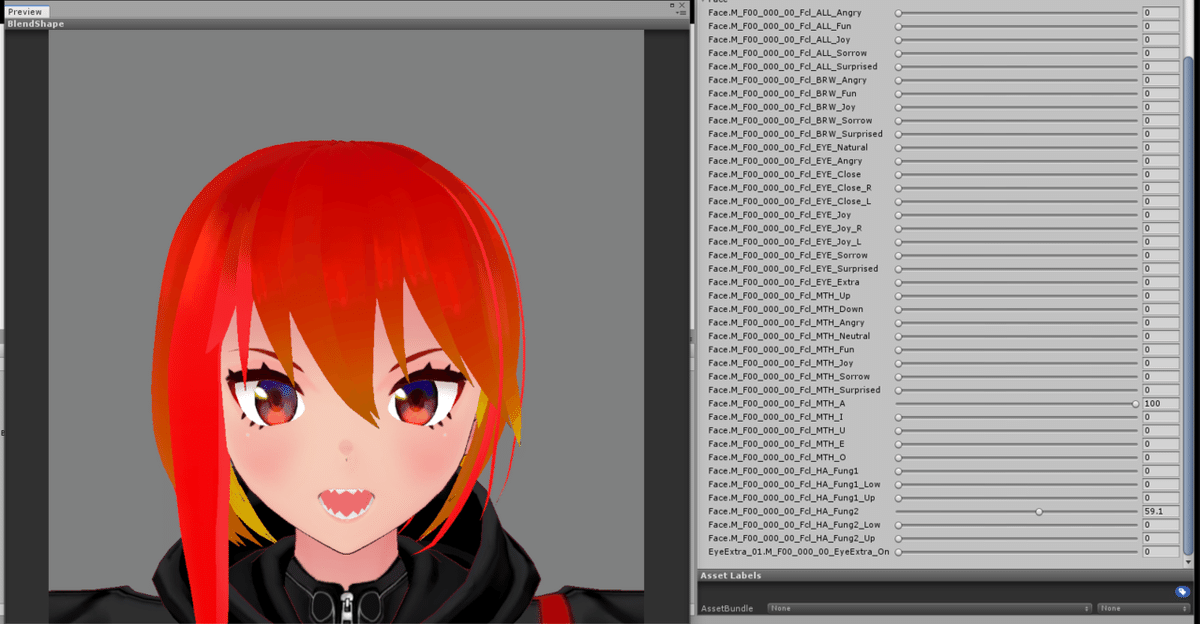The height and width of the screenshot is (624, 1200).
Task: Select the Preview tab
Action: 25,12
